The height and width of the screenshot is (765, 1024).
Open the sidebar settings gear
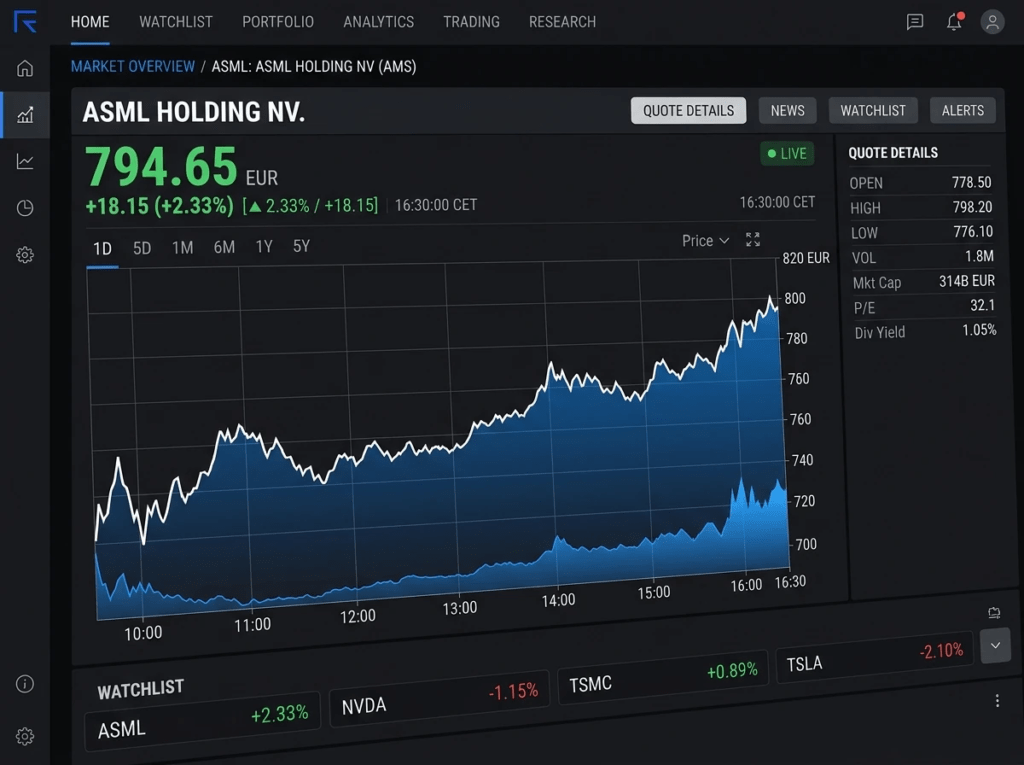(24, 255)
